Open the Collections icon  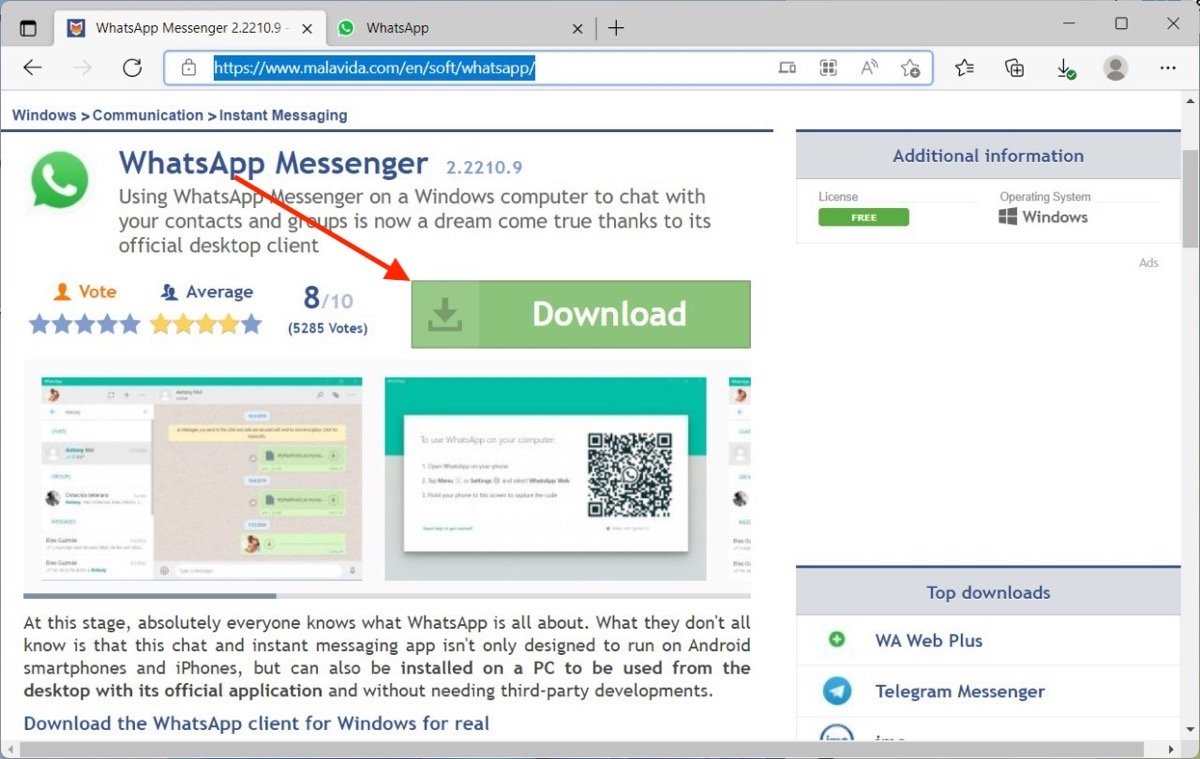click(1014, 68)
